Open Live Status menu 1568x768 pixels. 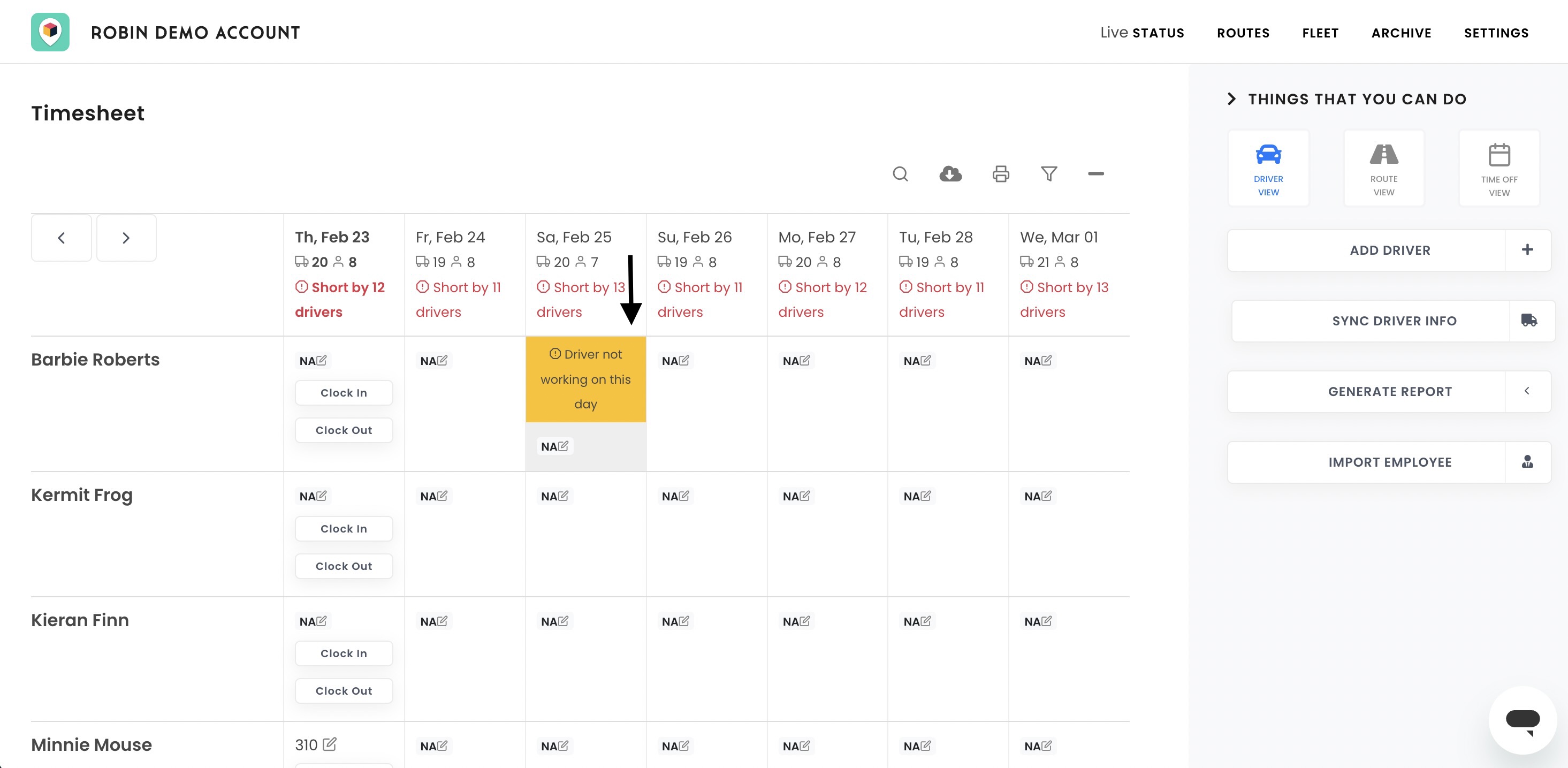pyautogui.click(x=1142, y=33)
